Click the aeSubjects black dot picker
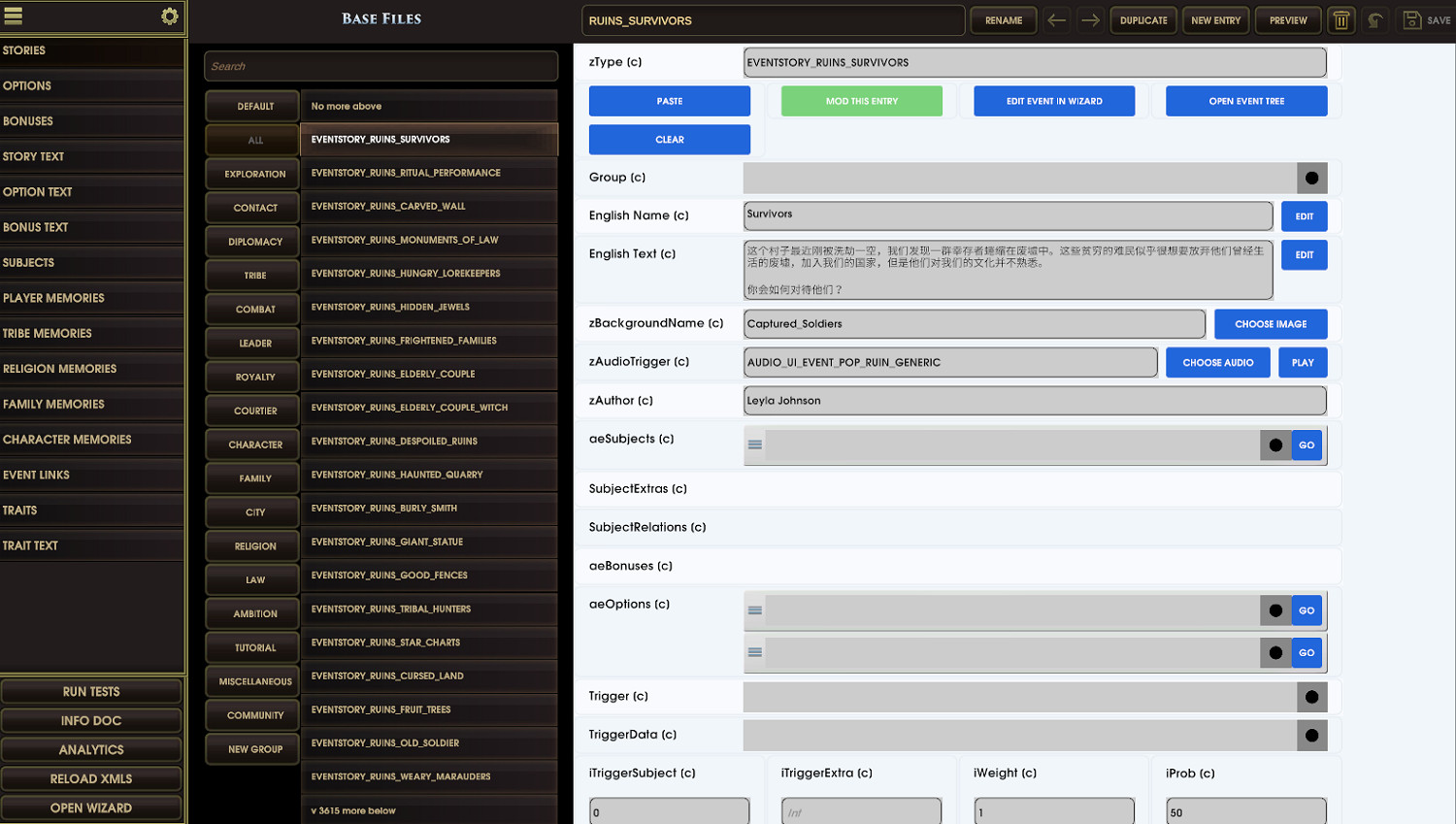 1275,445
